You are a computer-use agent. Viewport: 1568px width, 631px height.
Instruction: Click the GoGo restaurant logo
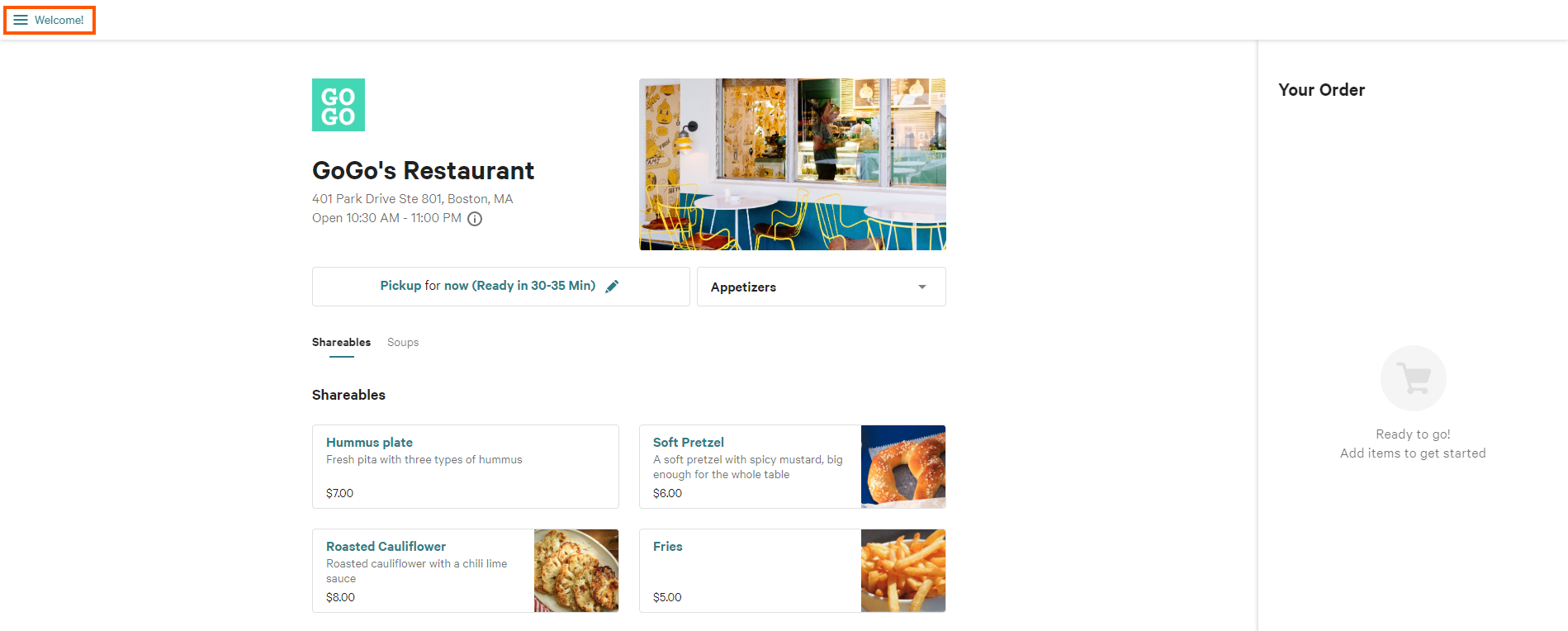(x=339, y=105)
